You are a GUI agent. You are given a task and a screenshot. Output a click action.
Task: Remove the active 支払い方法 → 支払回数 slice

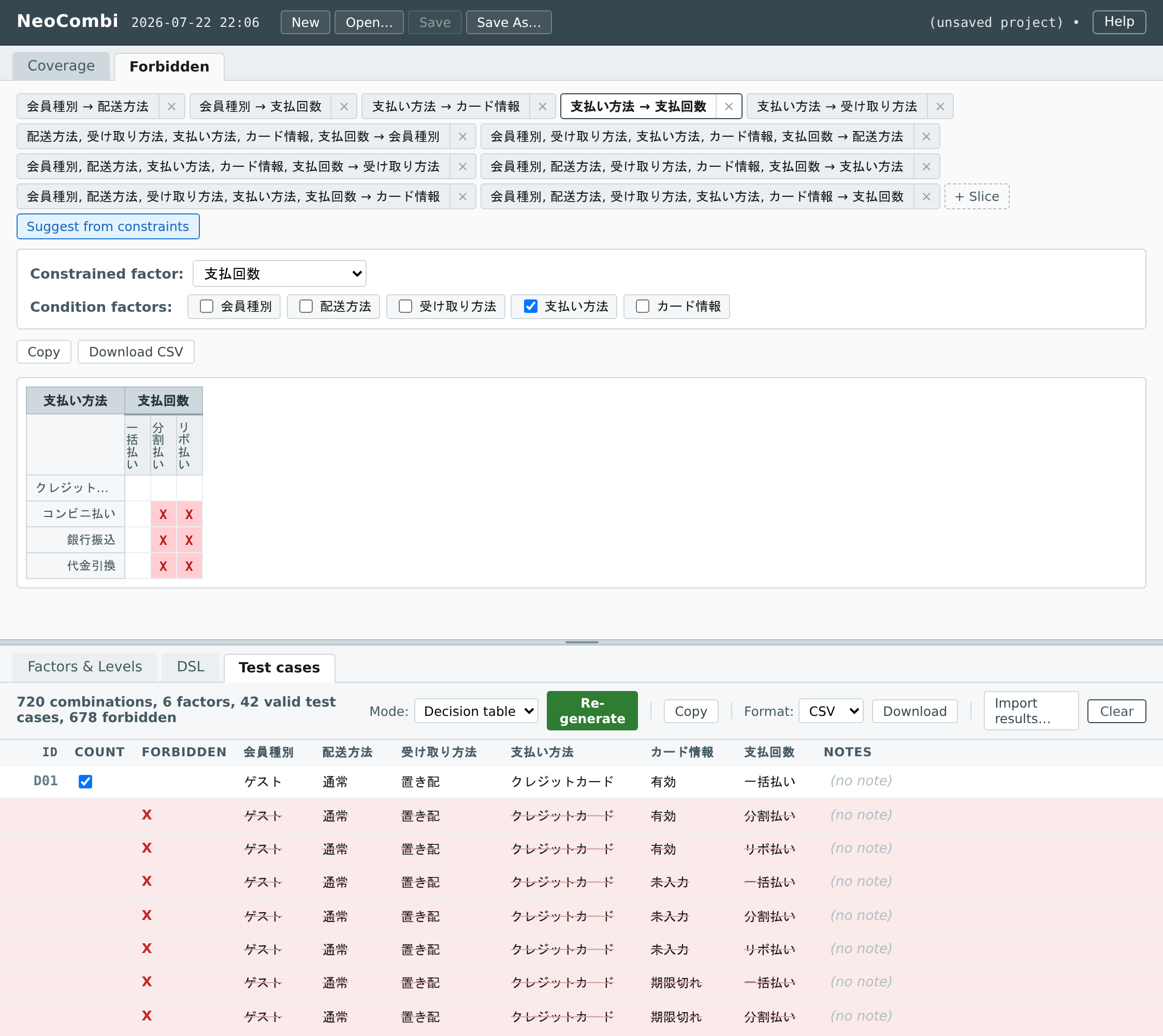[728, 106]
